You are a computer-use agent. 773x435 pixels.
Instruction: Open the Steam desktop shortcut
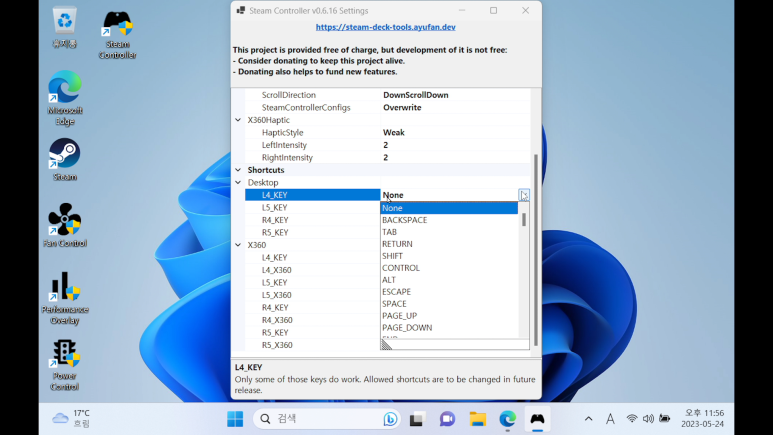coord(65,159)
